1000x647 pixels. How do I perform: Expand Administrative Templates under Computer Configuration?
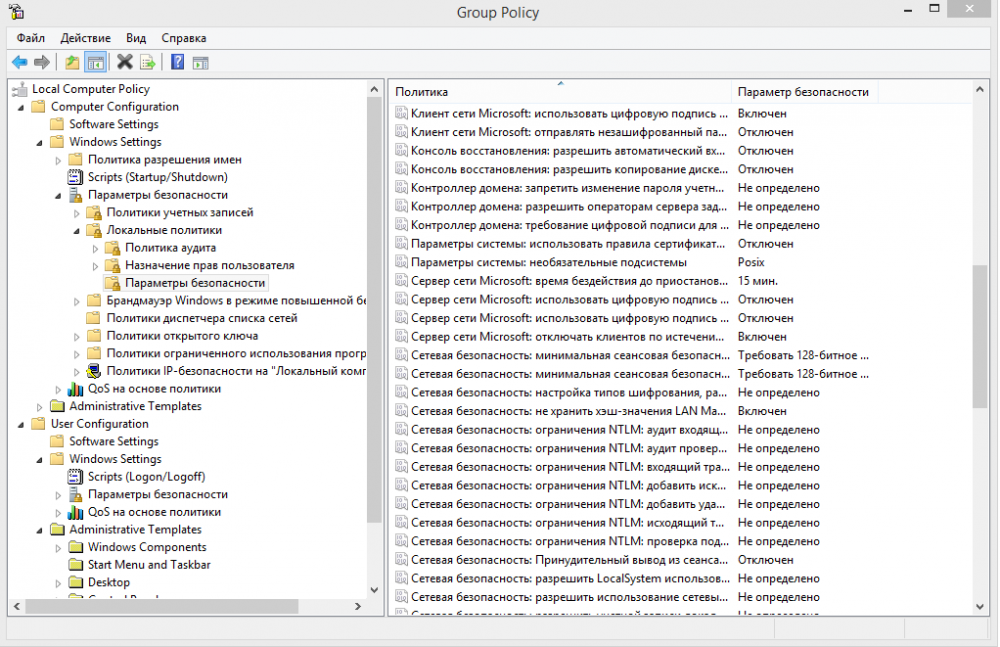(40, 407)
